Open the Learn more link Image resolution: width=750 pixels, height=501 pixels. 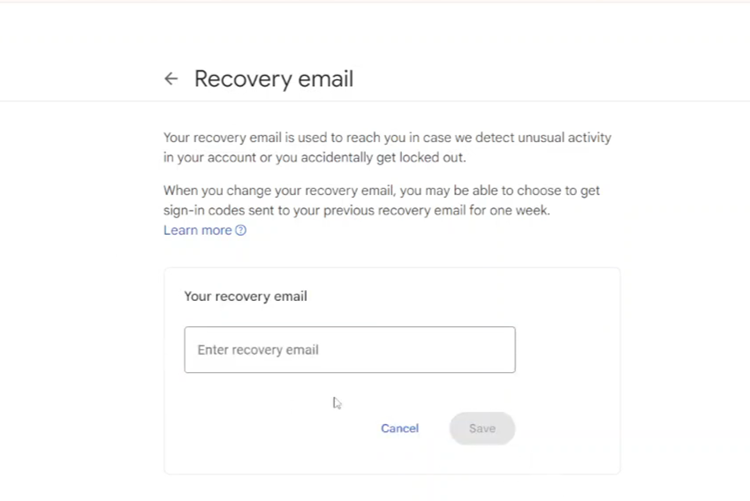tap(198, 230)
